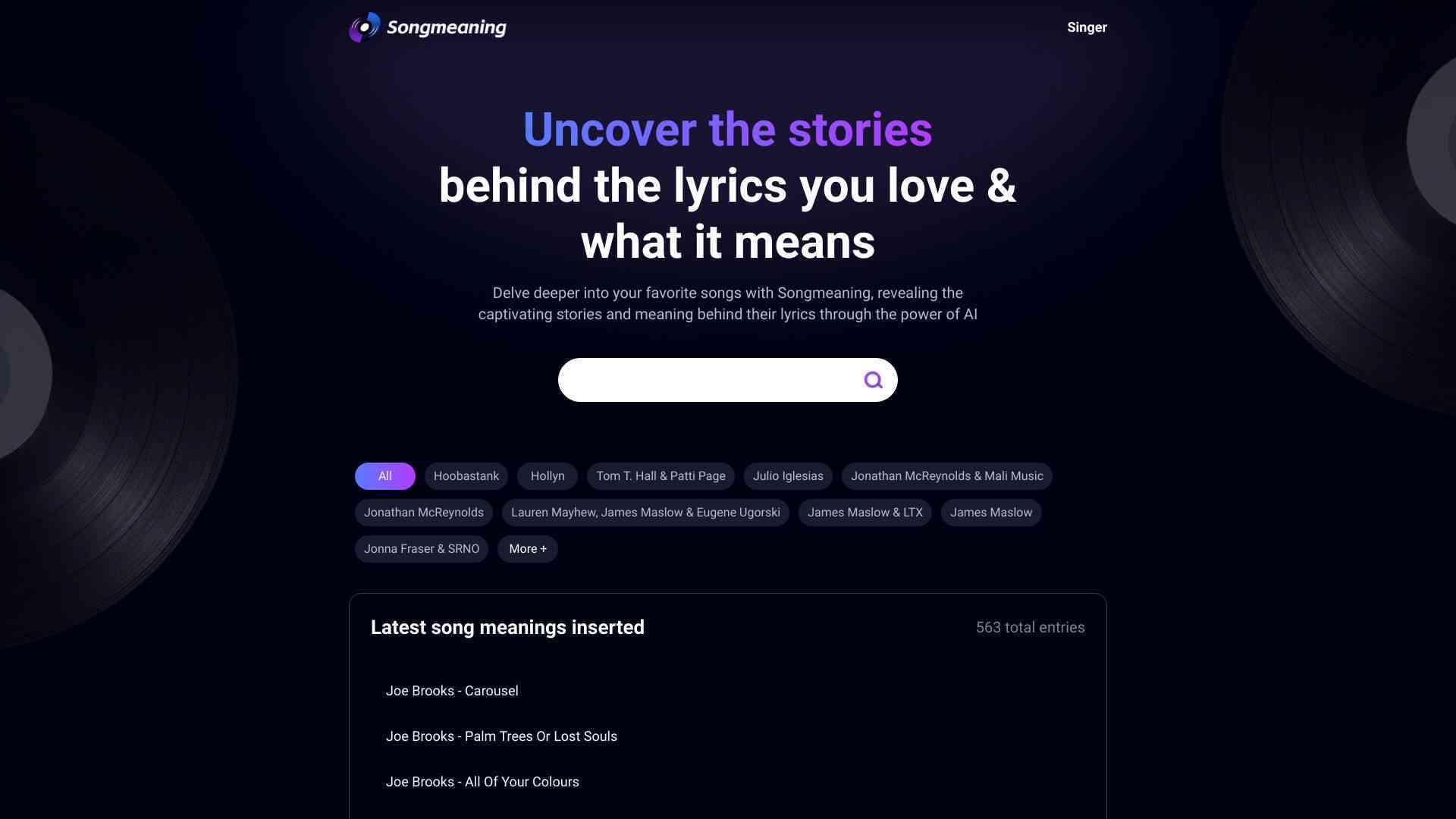The image size is (1456, 819).
Task: Toggle the Hoobastank artist filter
Action: 466,476
